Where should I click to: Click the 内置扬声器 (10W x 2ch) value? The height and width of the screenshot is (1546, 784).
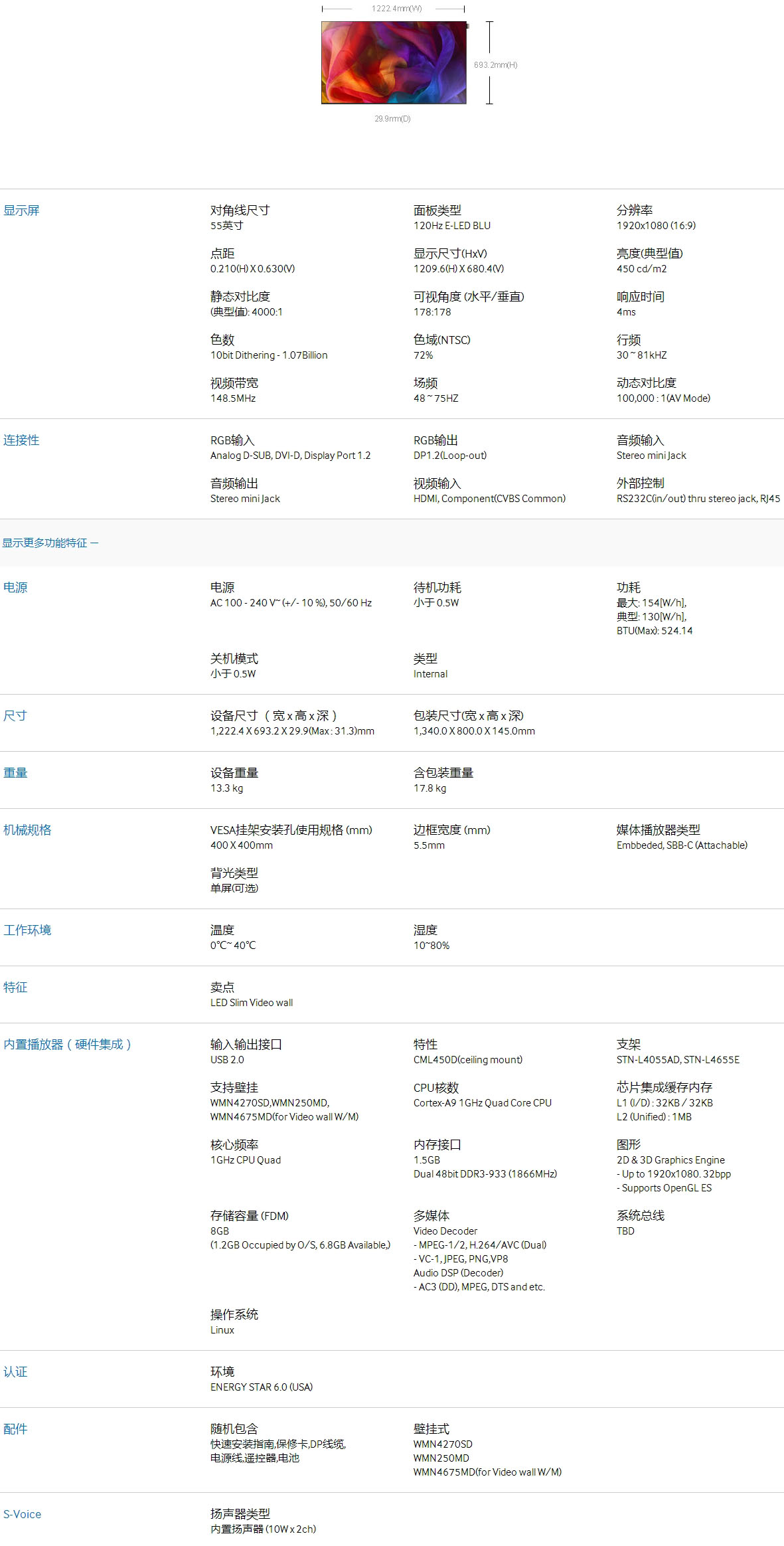tap(264, 1529)
